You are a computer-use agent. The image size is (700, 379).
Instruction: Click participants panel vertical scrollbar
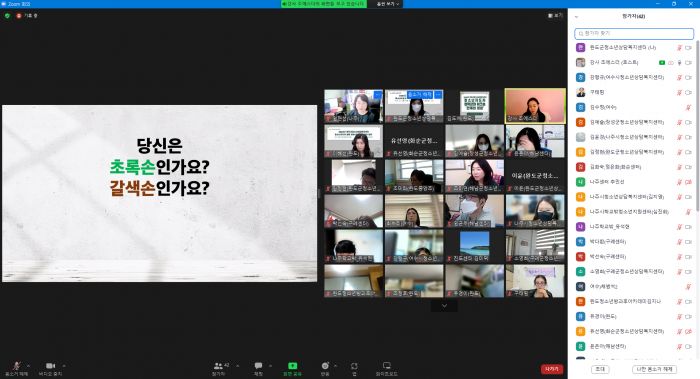click(x=696, y=125)
